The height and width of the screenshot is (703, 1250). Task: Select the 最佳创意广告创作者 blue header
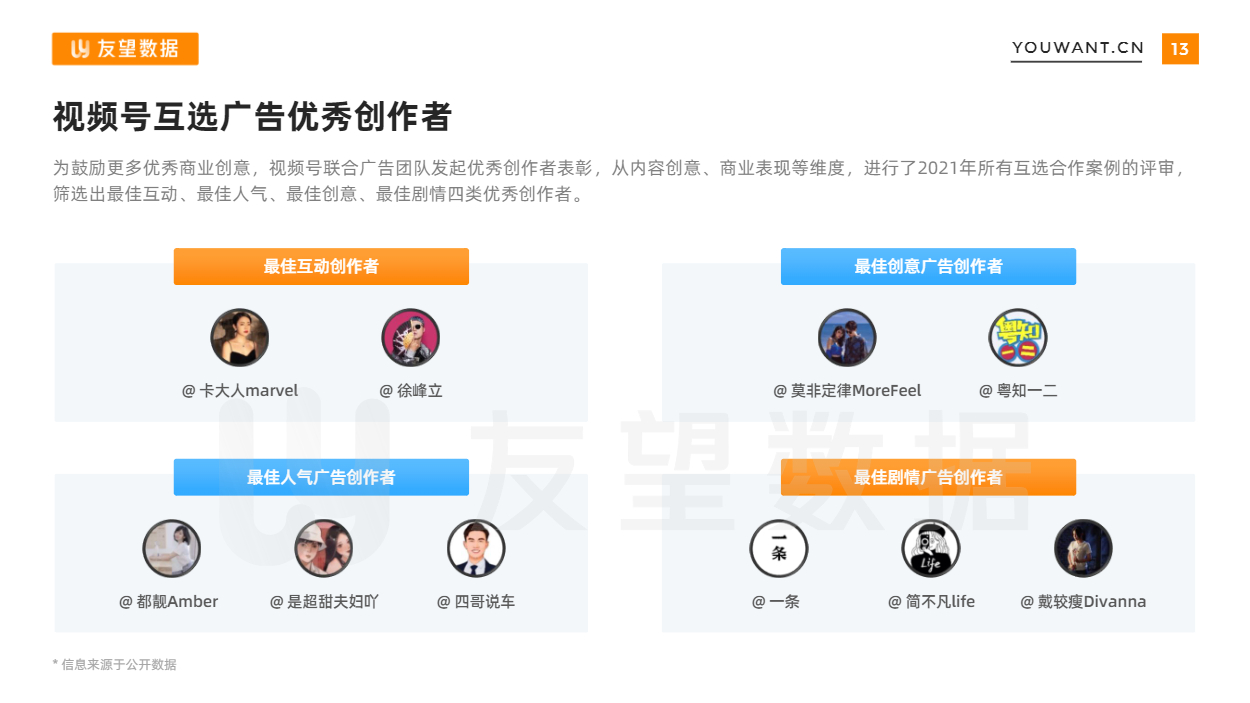pos(928,267)
